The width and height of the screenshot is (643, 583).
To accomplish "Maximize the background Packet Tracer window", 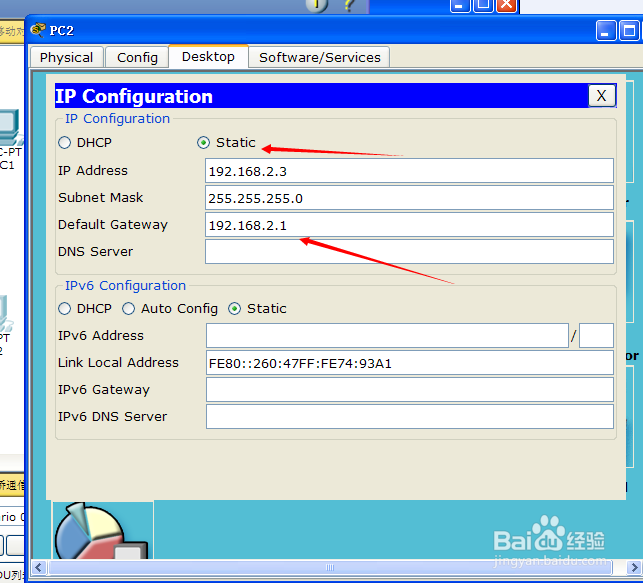I will [483, 5].
